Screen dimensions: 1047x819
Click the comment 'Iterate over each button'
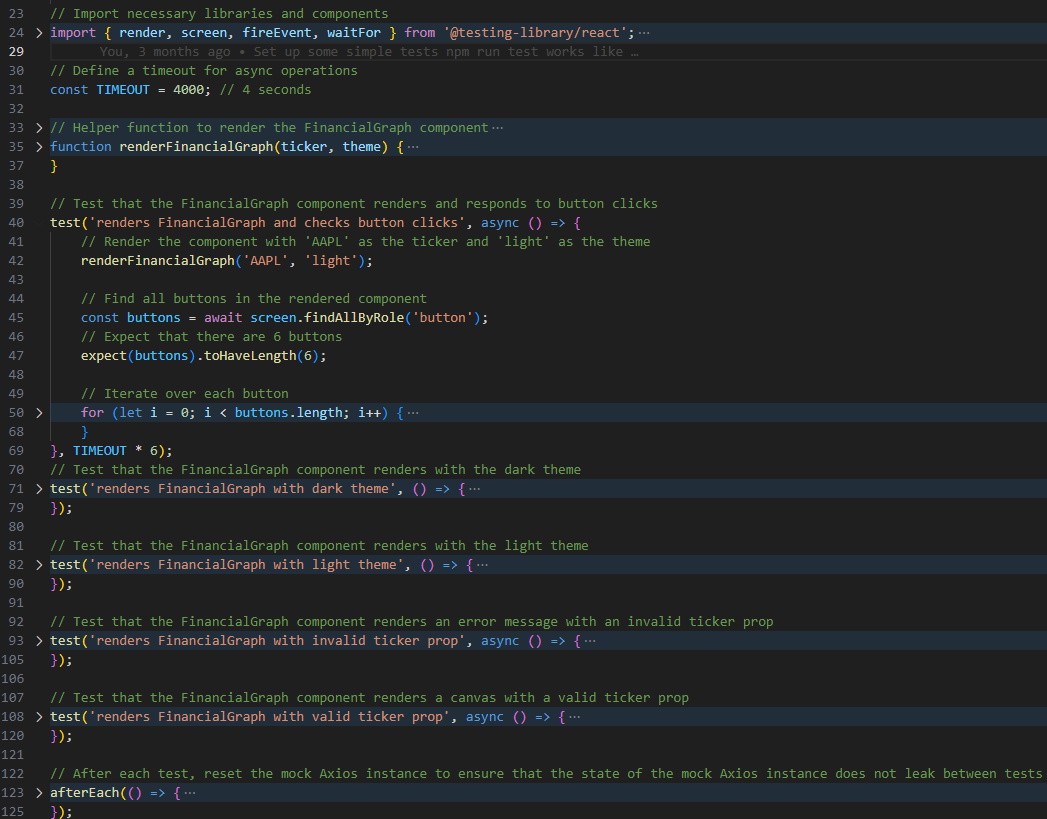(x=185, y=394)
